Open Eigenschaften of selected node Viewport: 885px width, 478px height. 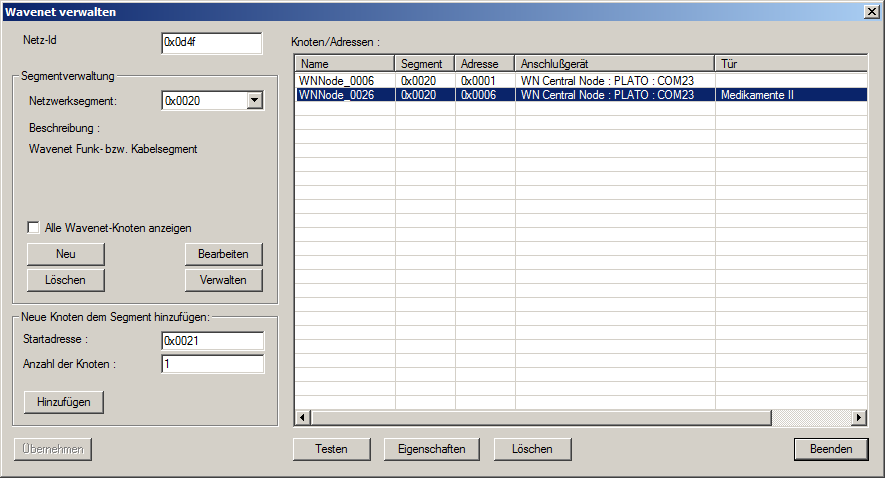tap(431, 449)
